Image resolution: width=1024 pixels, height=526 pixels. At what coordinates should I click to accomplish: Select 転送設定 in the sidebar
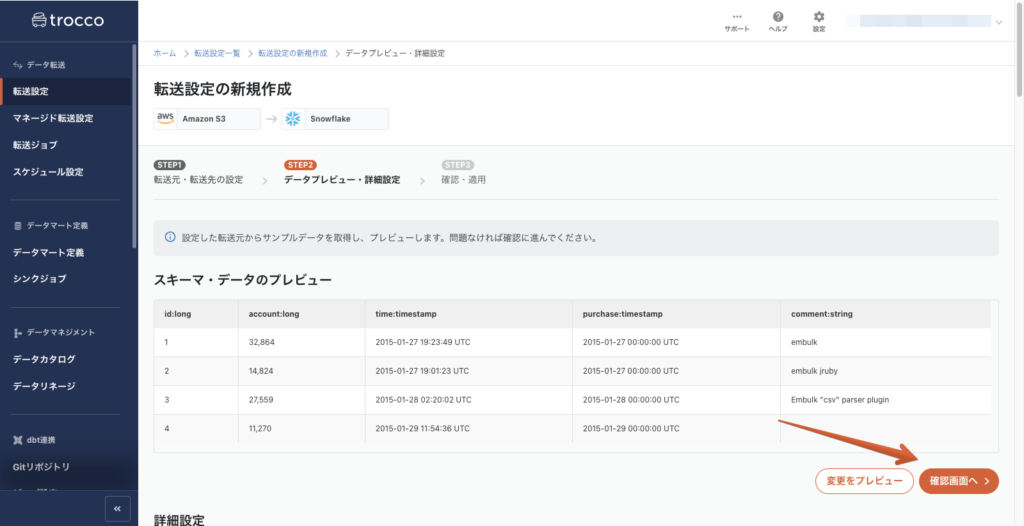(31, 92)
